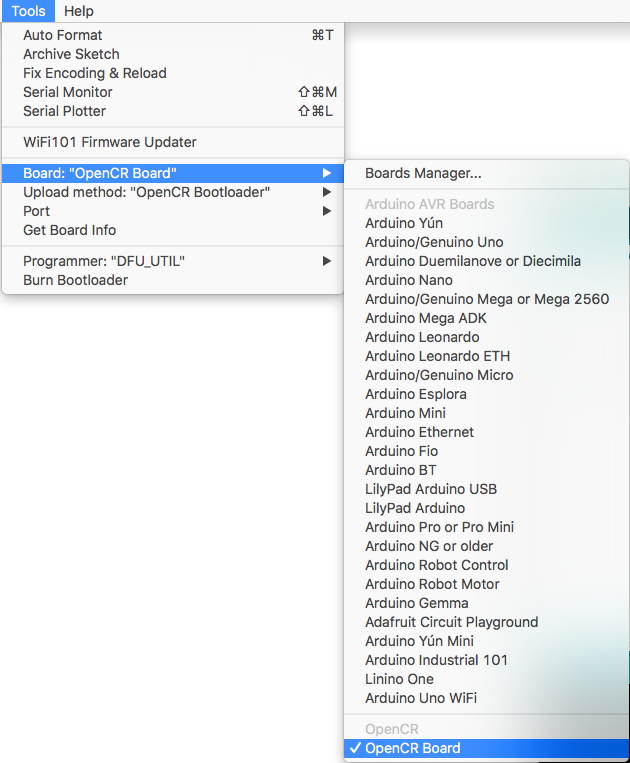Open the Help menu
This screenshot has height=763, width=630.
[79, 11]
